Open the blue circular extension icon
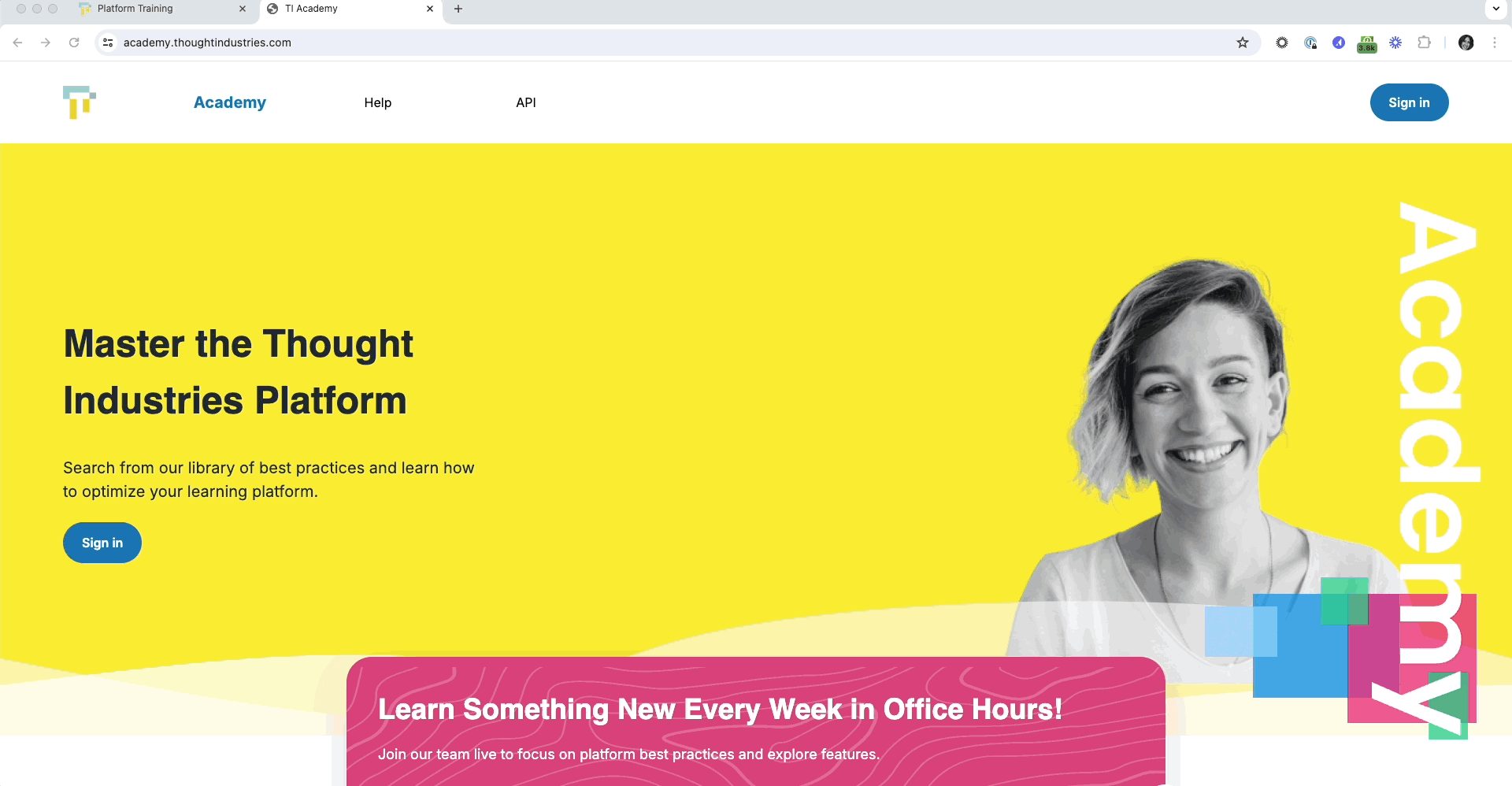The width and height of the screenshot is (1512, 786). tap(1339, 43)
